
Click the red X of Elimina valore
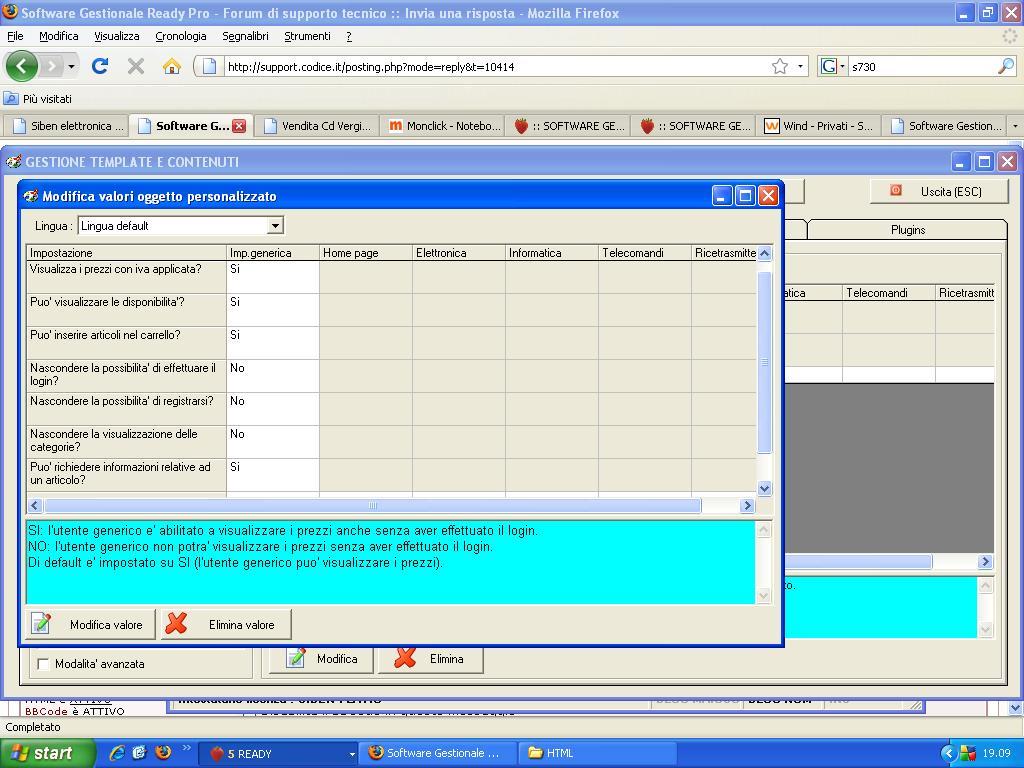coord(176,624)
